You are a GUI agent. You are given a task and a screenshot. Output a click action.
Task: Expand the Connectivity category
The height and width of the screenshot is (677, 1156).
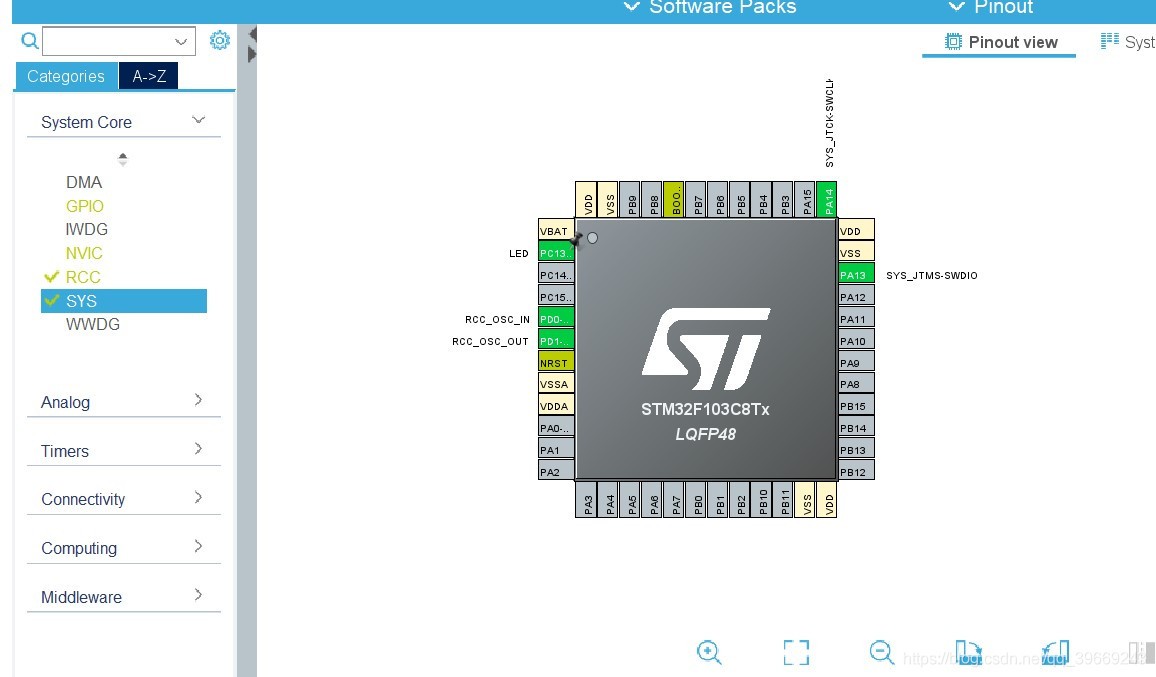pos(198,497)
